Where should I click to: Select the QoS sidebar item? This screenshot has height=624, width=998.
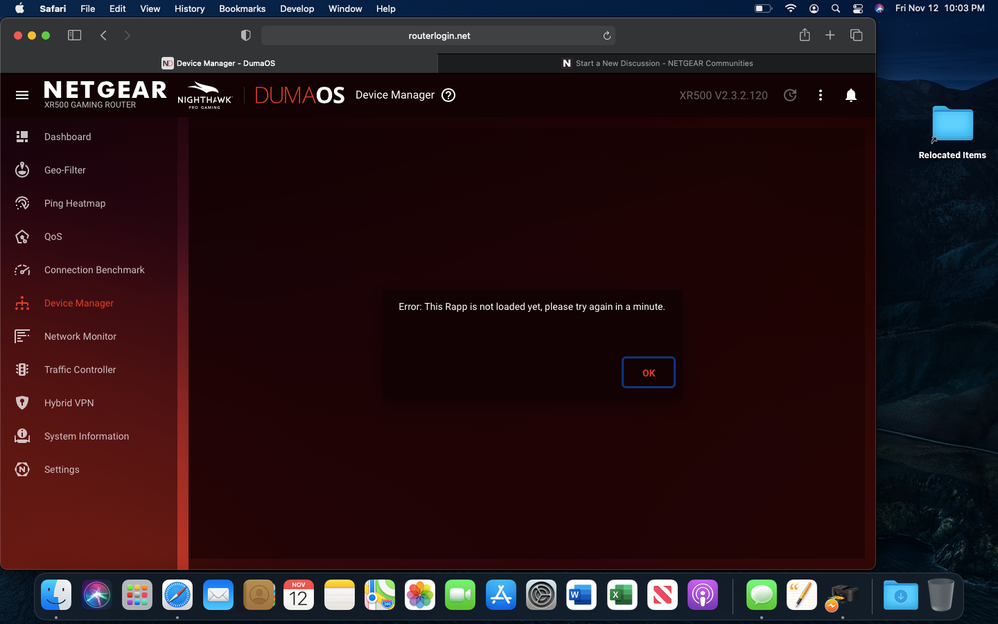(53, 236)
